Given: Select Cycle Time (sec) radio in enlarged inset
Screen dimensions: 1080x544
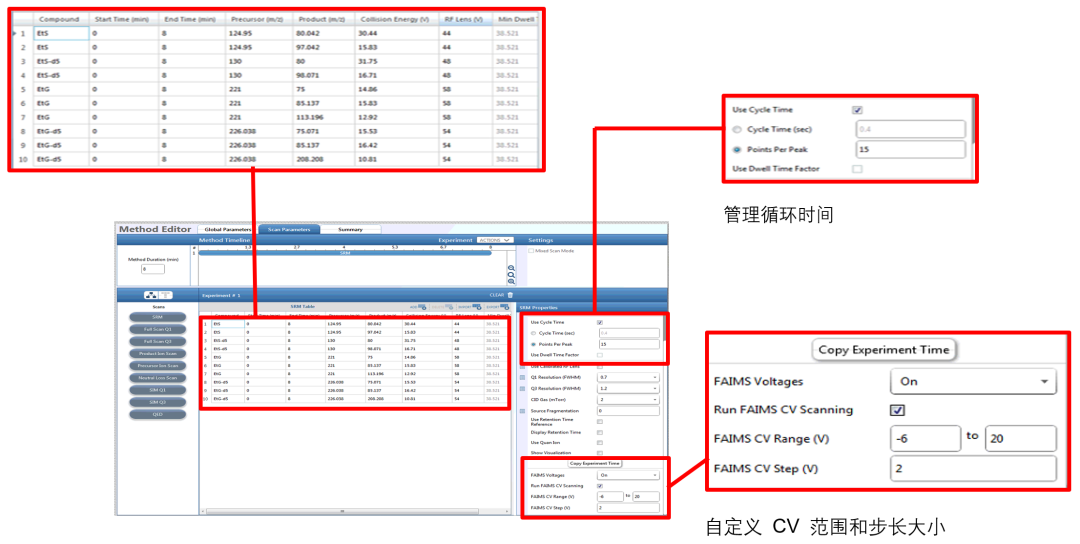Looking at the screenshot, I should coord(737,129).
